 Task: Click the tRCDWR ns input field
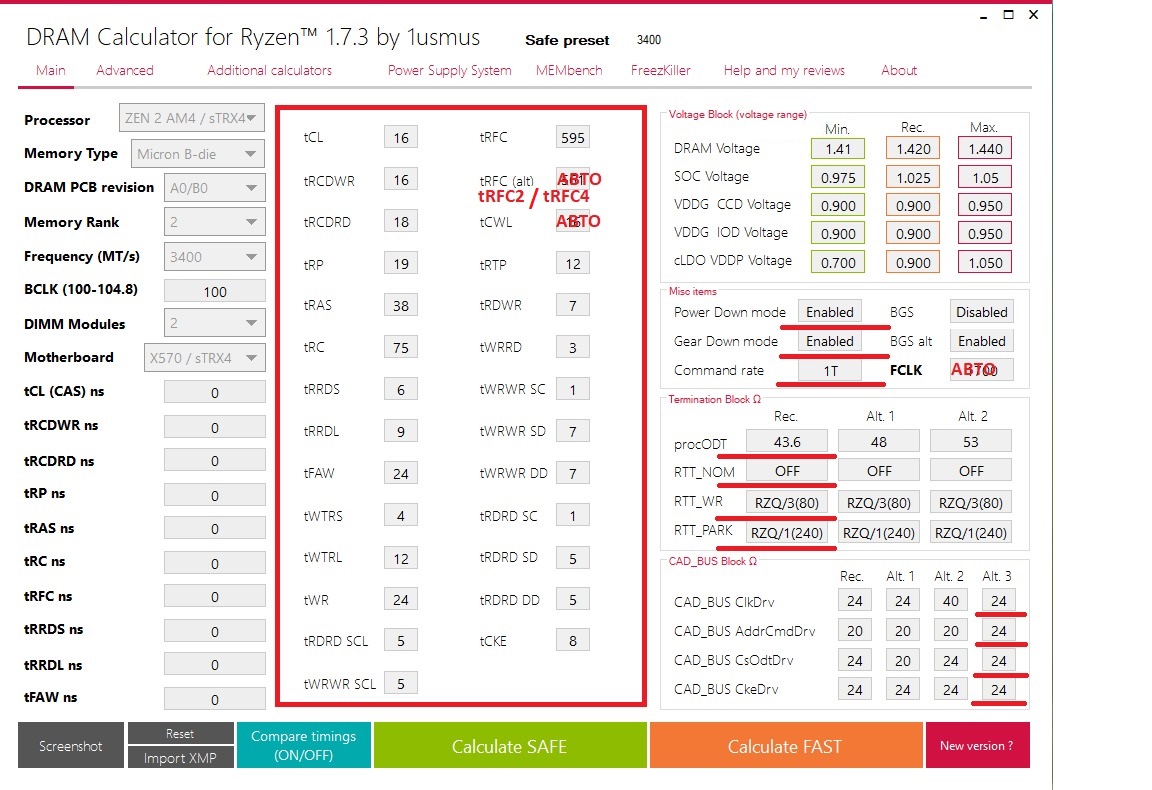click(215, 427)
